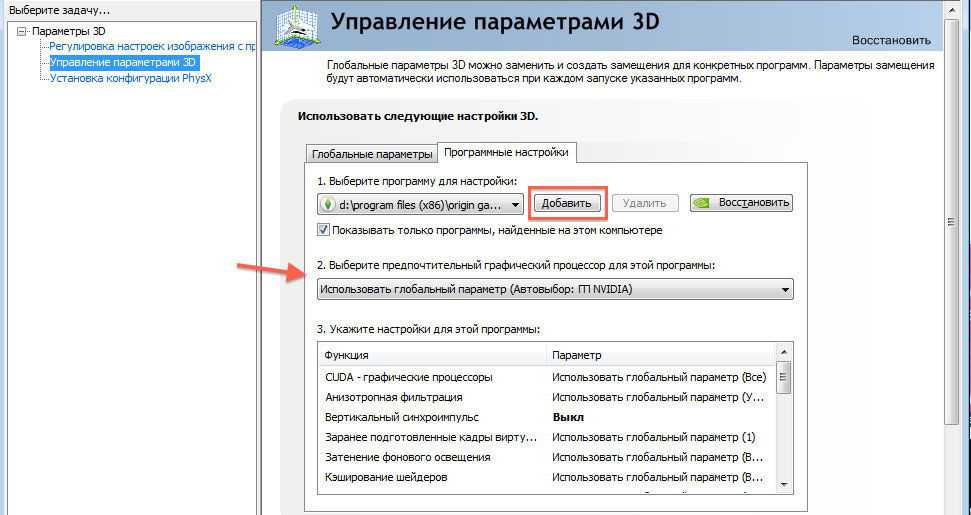This screenshot has height=515, width=971.
Task: Click the 'Удалить' button
Action: (x=644, y=203)
